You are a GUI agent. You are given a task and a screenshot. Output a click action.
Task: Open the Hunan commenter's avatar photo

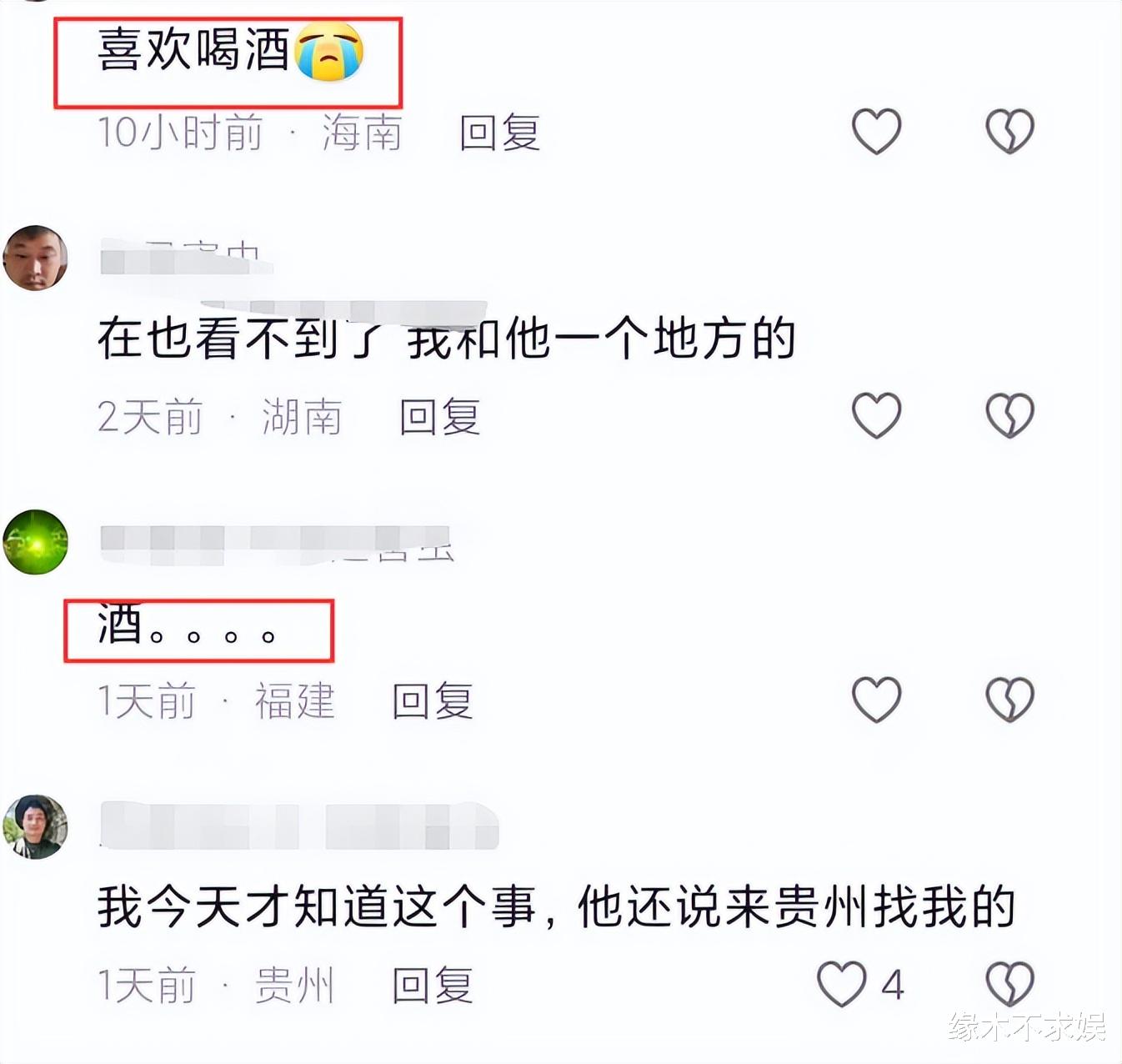pyautogui.click(x=35, y=258)
